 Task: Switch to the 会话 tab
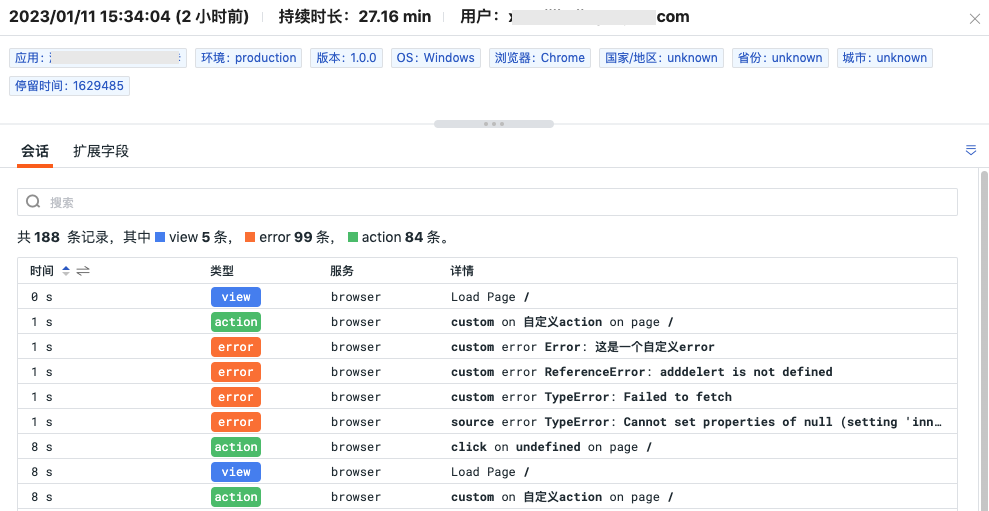pyautogui.click(x=35, y=151)
